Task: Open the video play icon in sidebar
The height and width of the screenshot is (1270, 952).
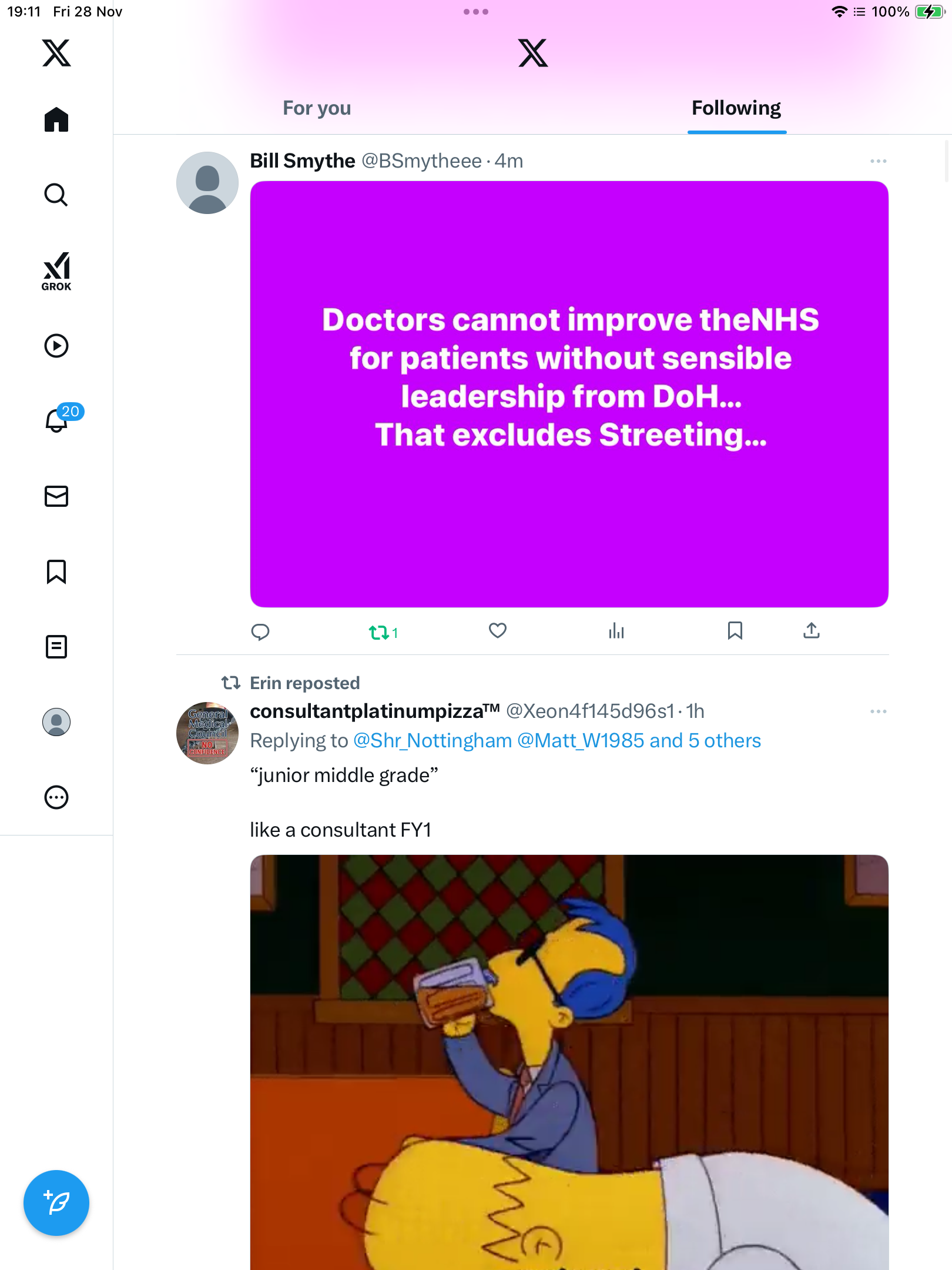Action: tap(56, 346)
